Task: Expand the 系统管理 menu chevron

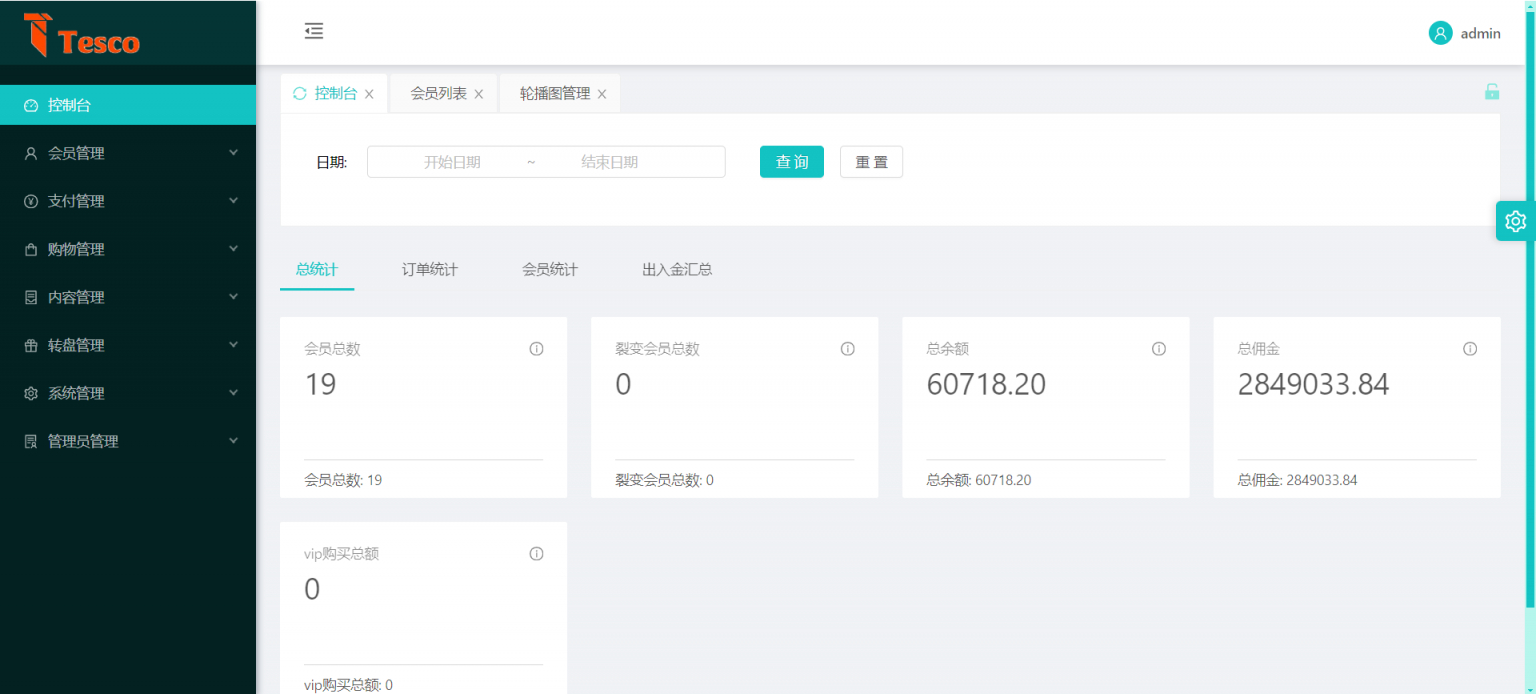Action: (x=233, y=392)
